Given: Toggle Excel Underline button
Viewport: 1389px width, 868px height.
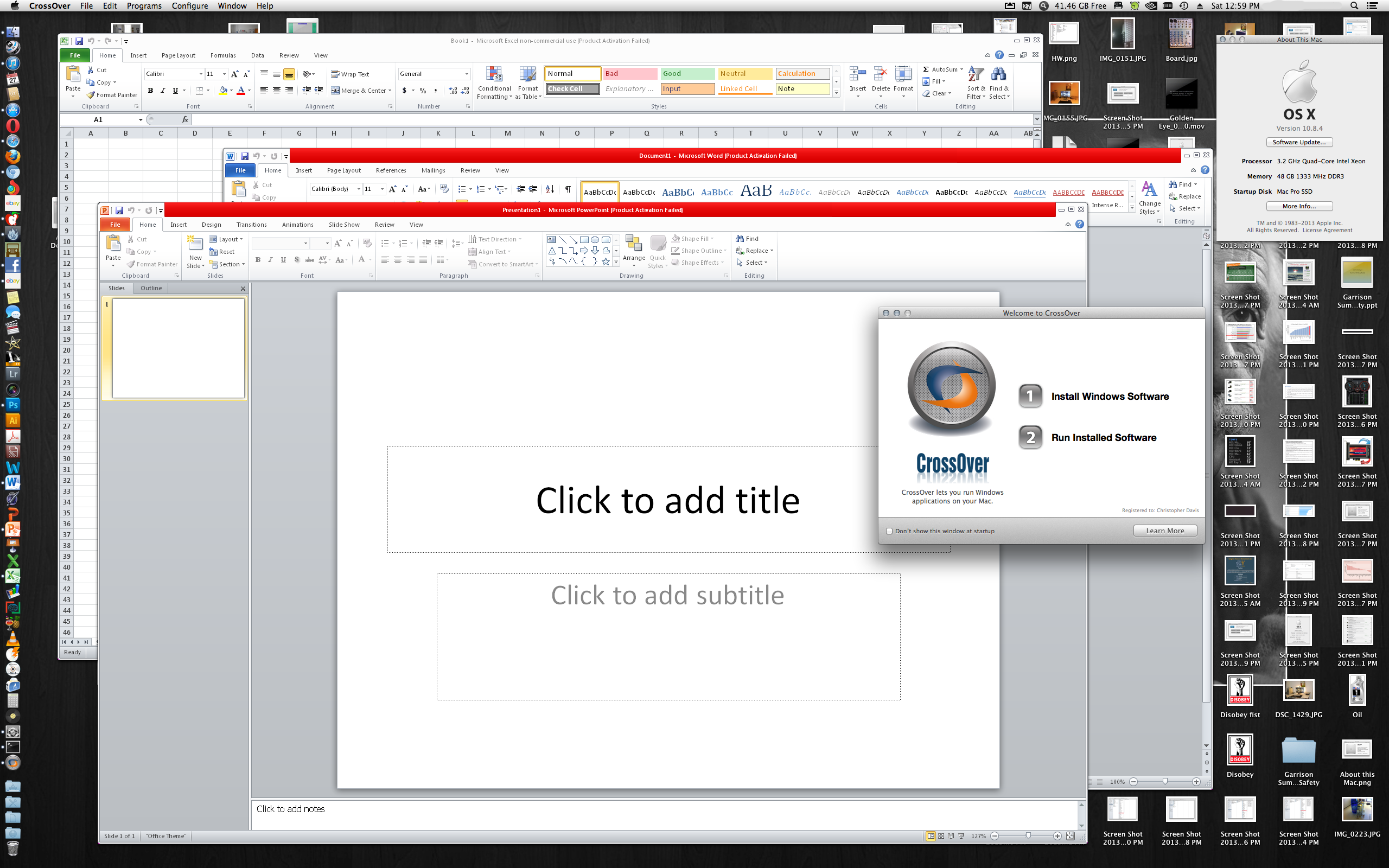Looking at the screenshot, I should 175,90.
